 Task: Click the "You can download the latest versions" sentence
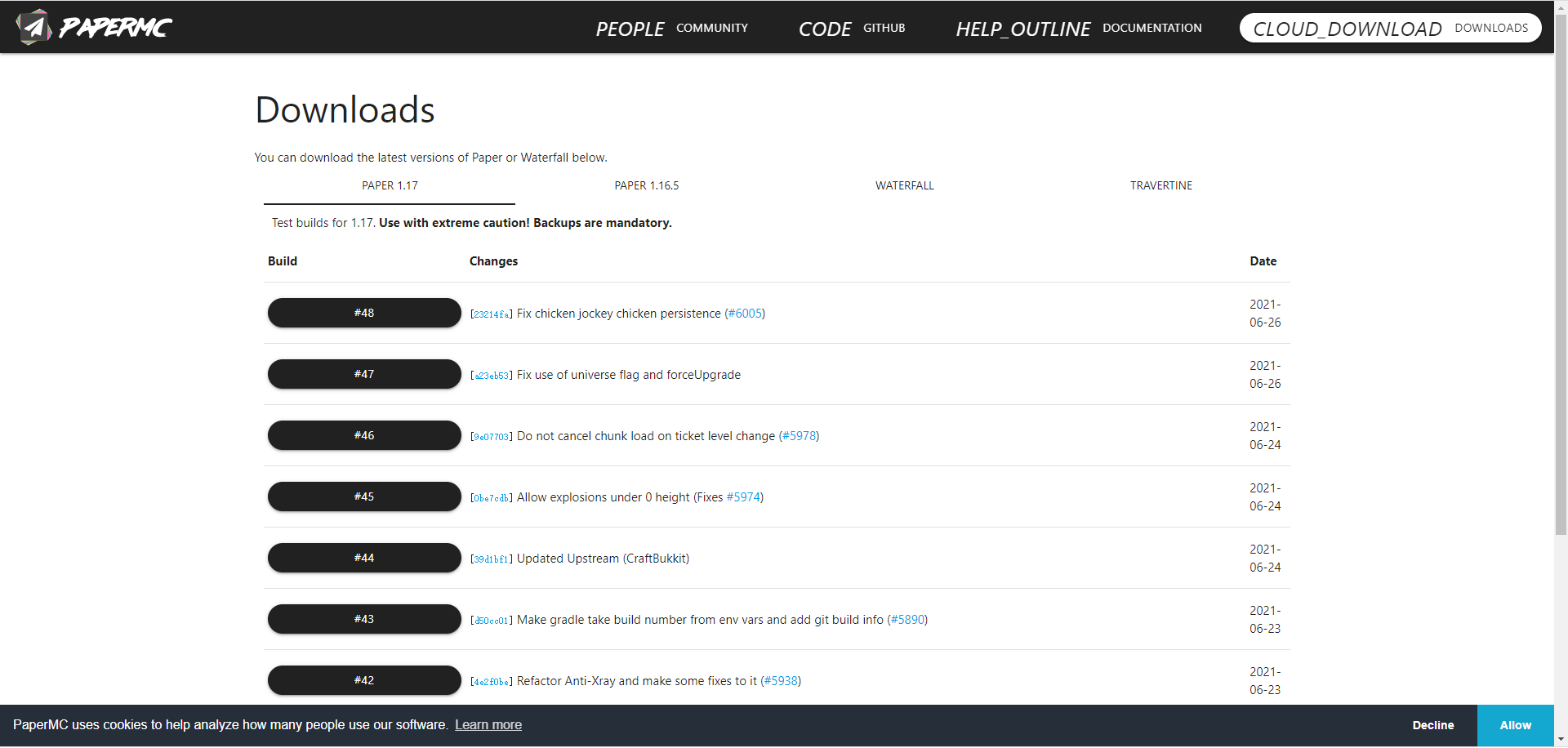430,158
